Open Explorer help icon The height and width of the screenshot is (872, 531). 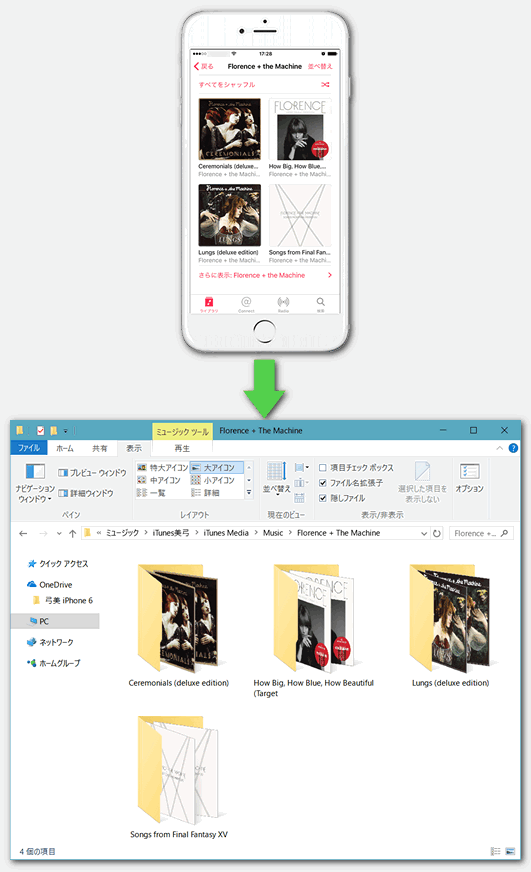(x=513, y=448)
